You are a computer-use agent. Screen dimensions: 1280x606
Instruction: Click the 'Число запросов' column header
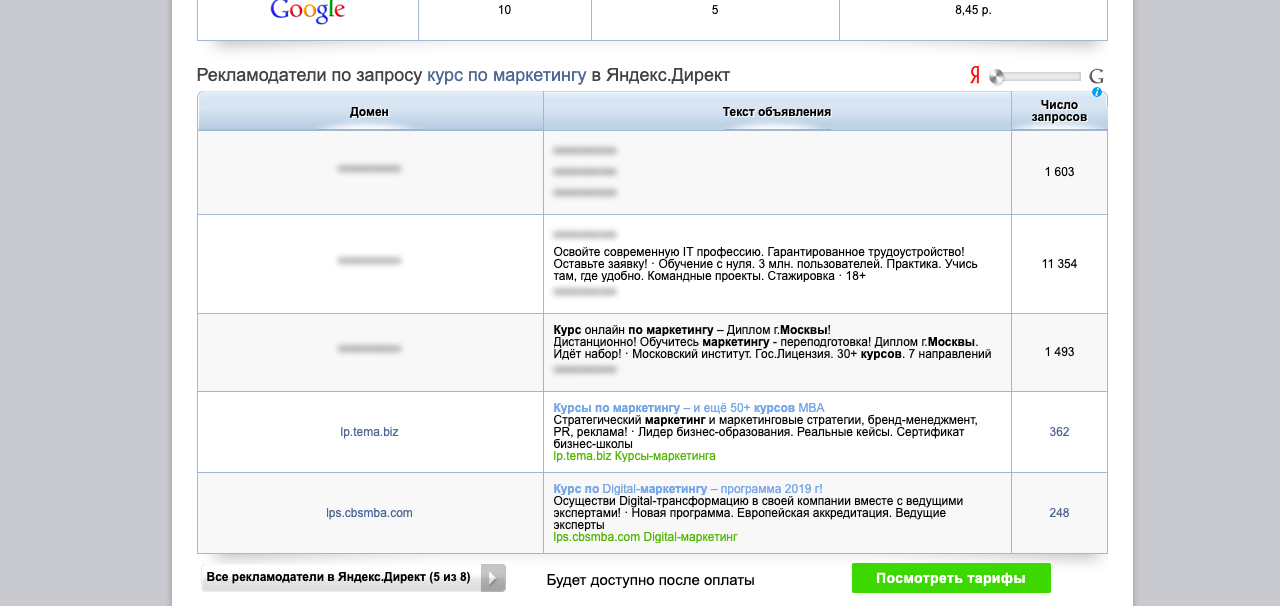click(x=1059, y=111)
